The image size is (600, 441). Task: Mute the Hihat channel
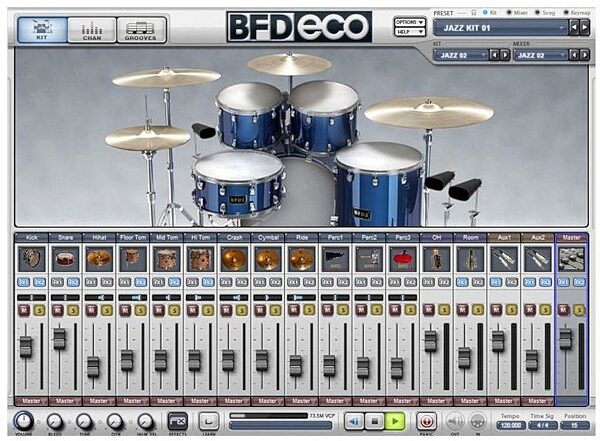pos(91,310)
